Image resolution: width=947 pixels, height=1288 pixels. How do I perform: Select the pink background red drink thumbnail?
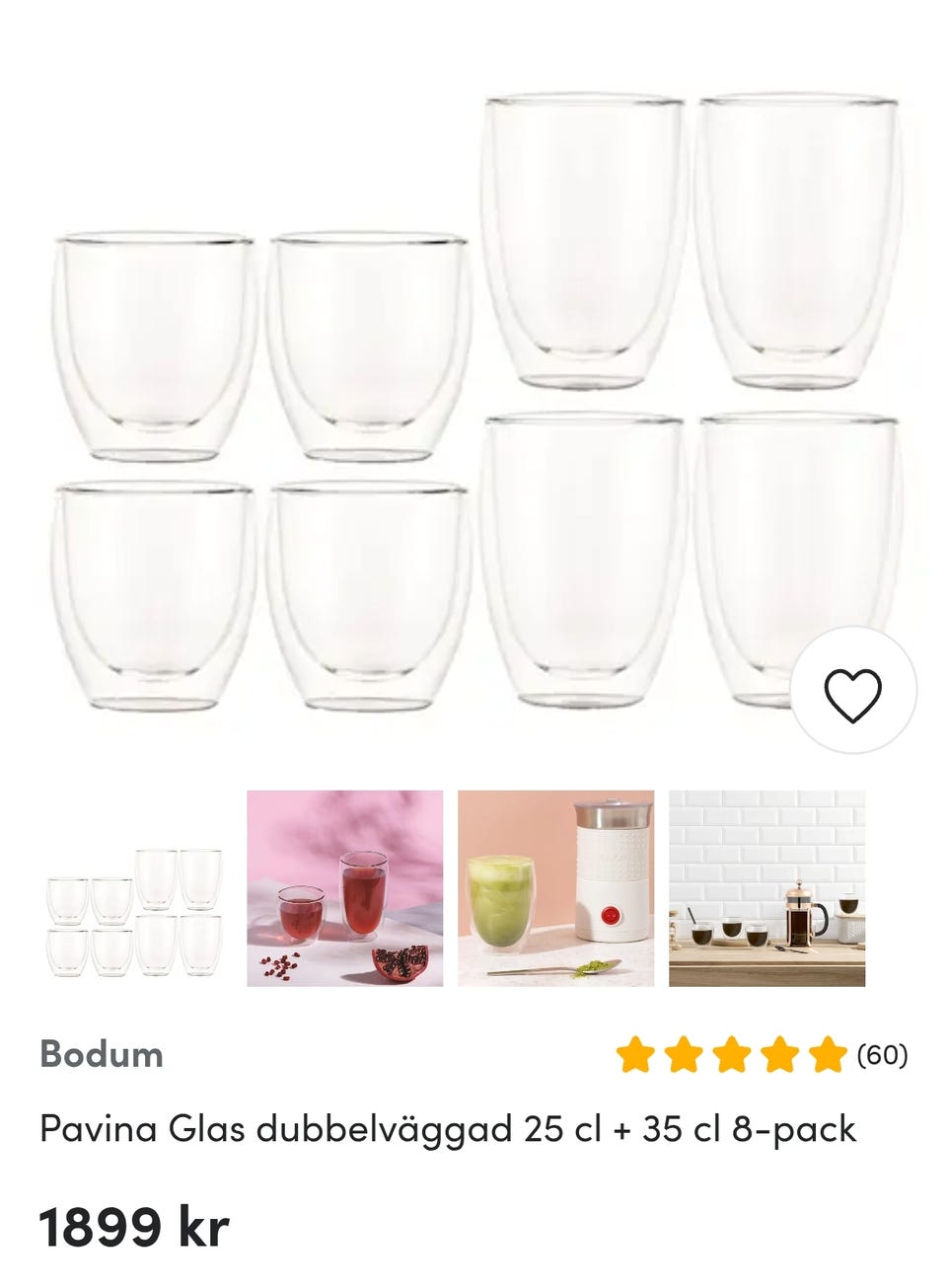[344, 887]
